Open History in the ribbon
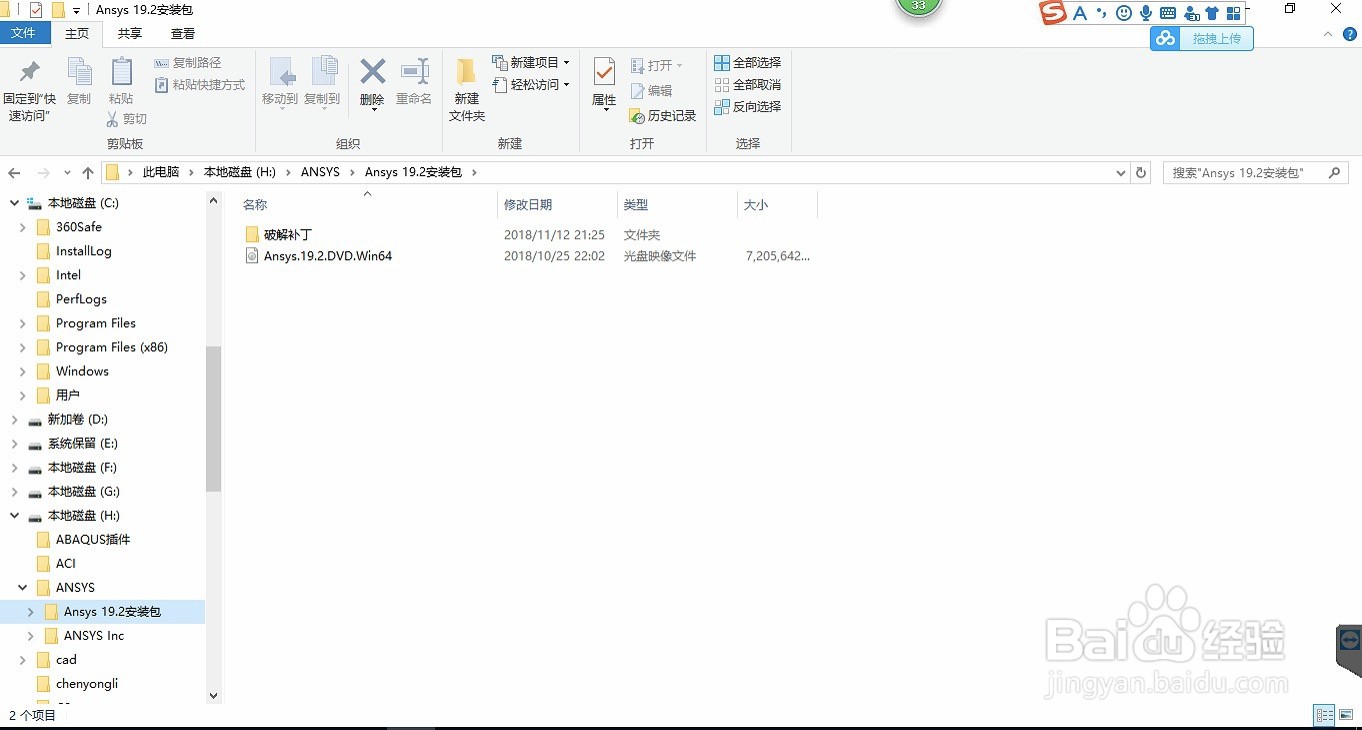 [x=662, y=116]
